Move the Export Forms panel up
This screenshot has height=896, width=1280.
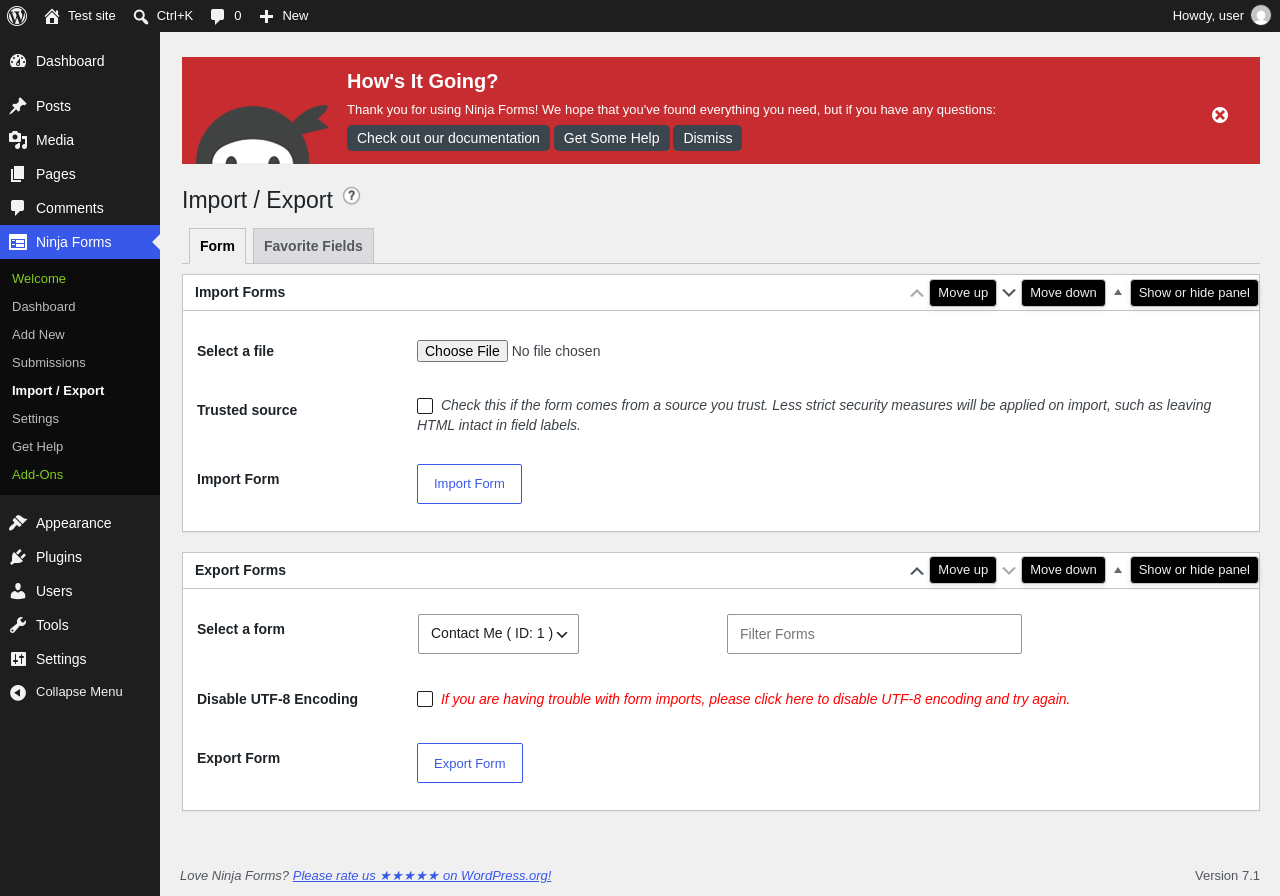coord(917,571)
